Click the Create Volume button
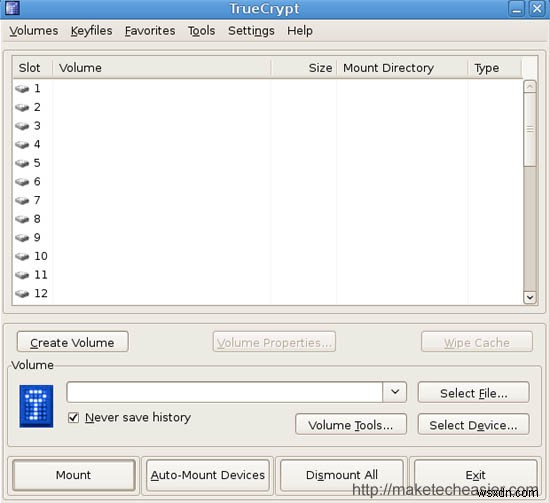This screenshot has height=503, width=550. (x=73, y=342)
